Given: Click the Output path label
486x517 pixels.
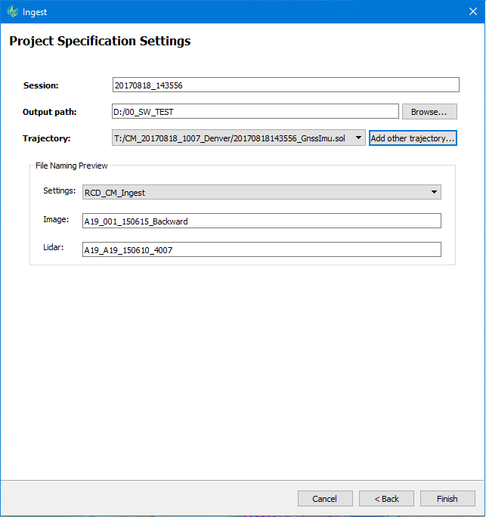Looking at the screenshot, I should coord(50,112).
